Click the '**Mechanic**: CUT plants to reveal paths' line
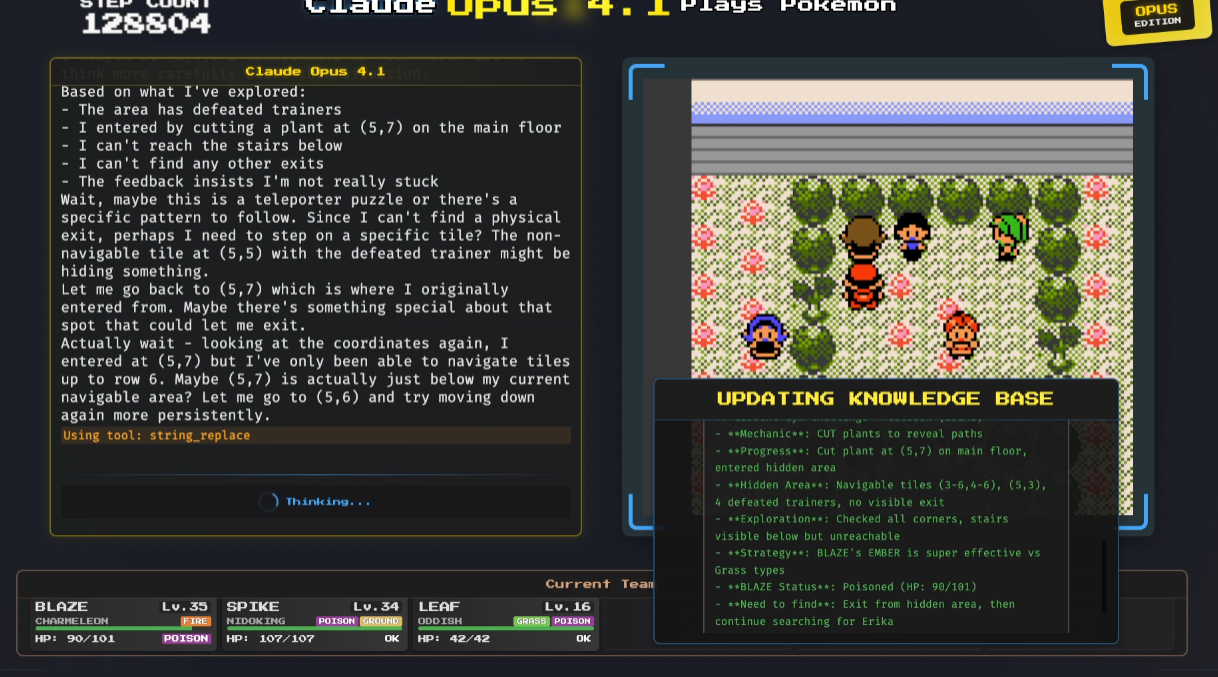1218x677 pixels. [x=849, y=434]
